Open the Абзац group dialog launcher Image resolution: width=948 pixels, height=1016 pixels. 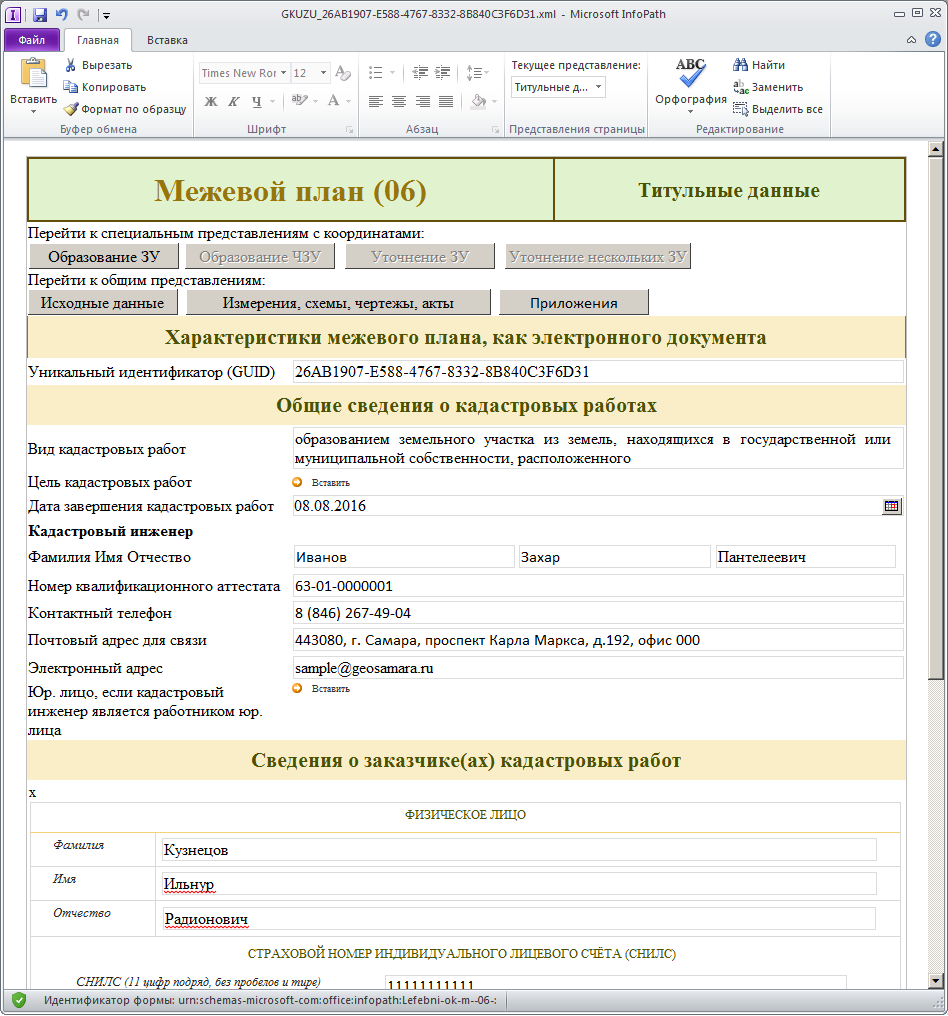tap(496, 130)
